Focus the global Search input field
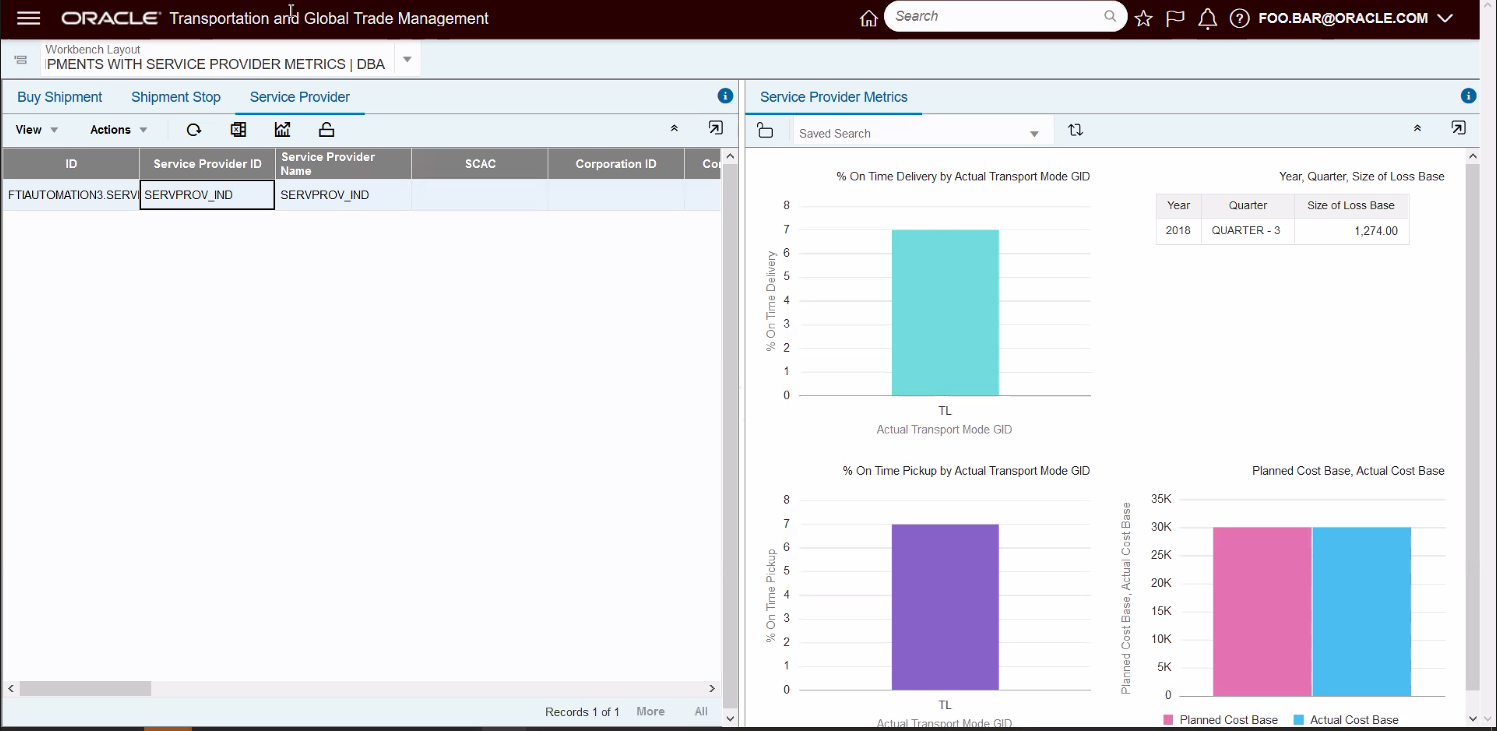1497x731 pixels. pos(995,16)
